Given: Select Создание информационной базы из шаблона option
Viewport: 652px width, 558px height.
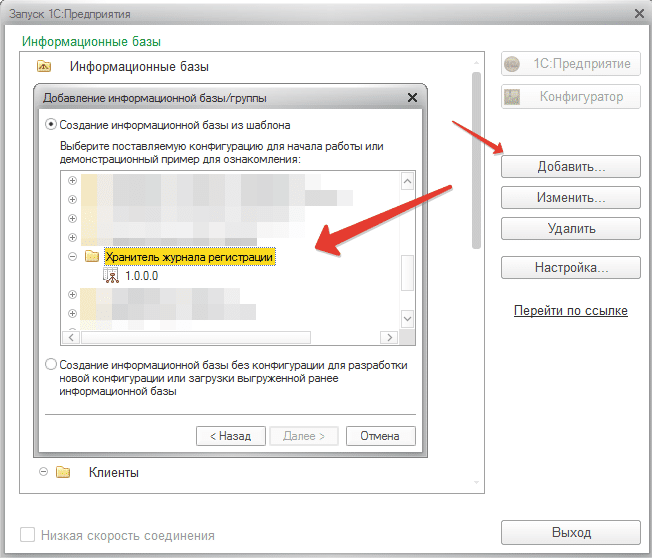Looking at the screenshot, I should [52, 125].
